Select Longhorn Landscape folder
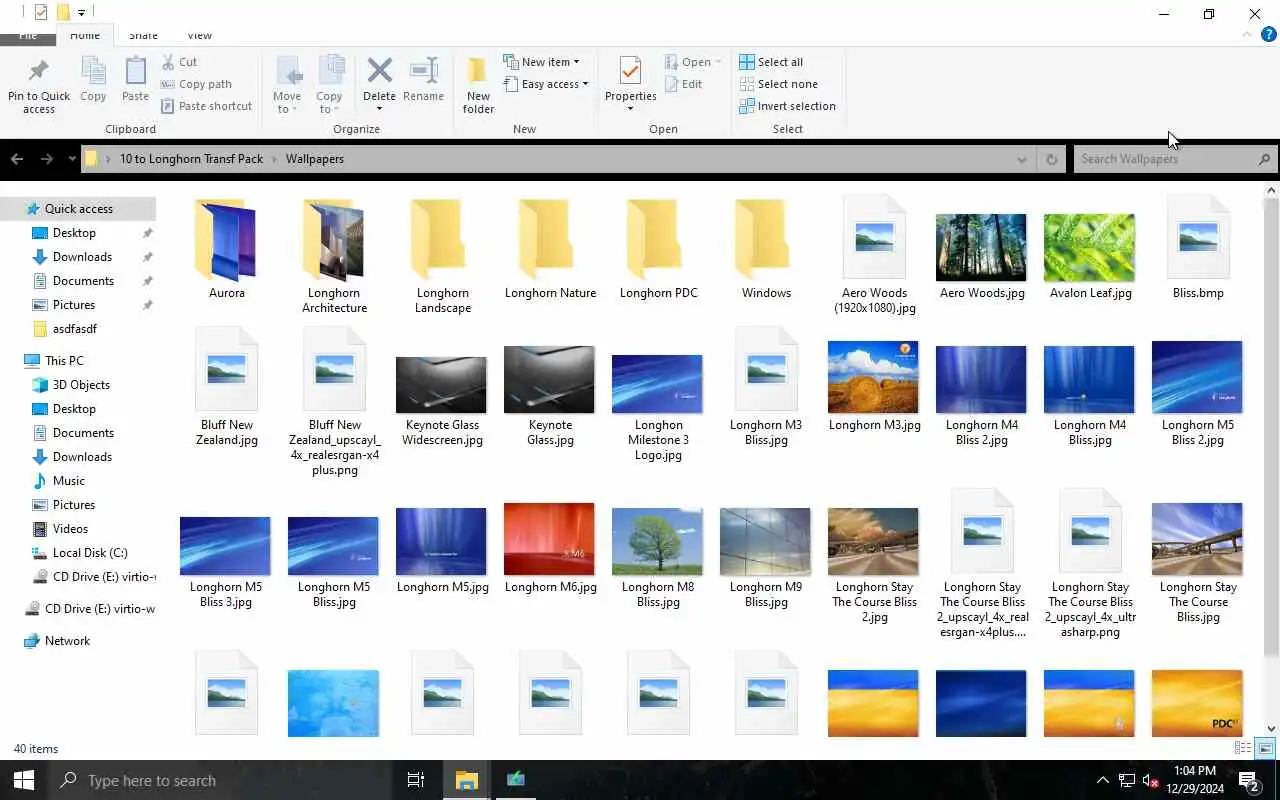The width and height of the screenshot is (1280, 800). (x=442, y=256)
